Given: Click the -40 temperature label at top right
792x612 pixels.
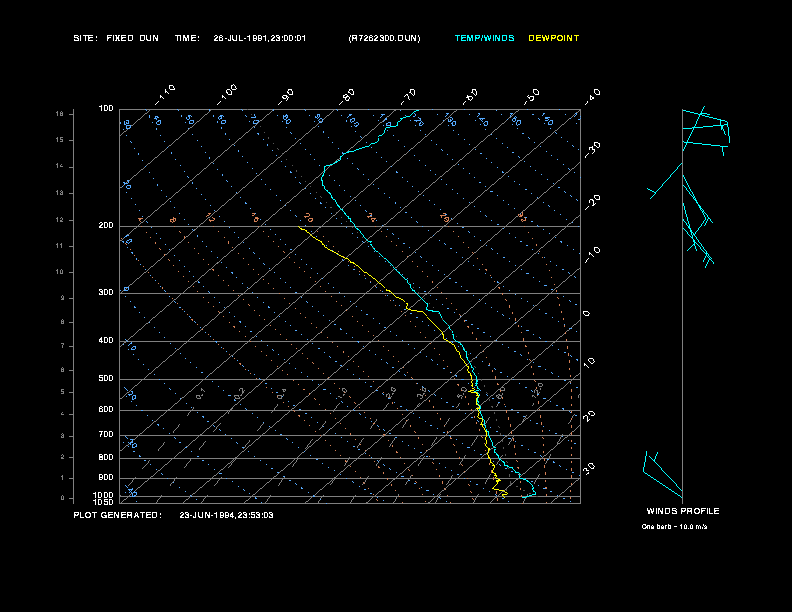Looking at the screenshot, I should [x=592, y=96].
